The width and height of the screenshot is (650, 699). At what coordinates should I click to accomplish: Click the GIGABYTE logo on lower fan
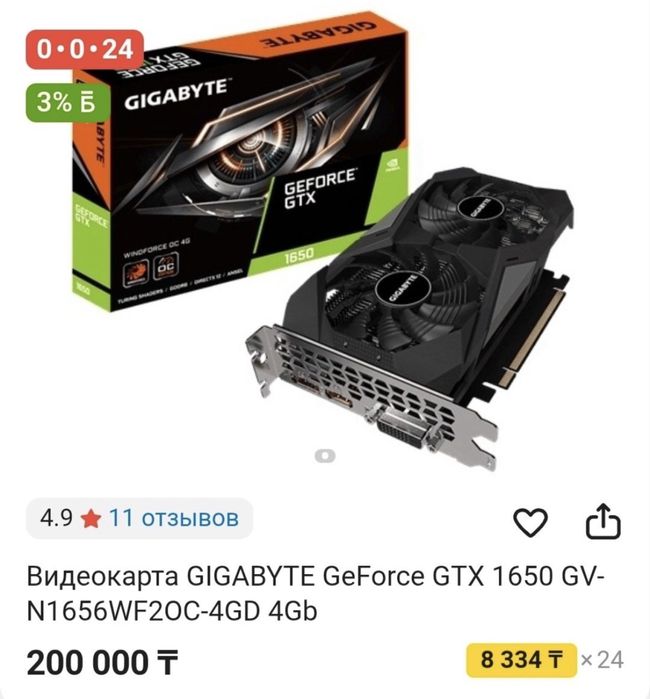403,288
